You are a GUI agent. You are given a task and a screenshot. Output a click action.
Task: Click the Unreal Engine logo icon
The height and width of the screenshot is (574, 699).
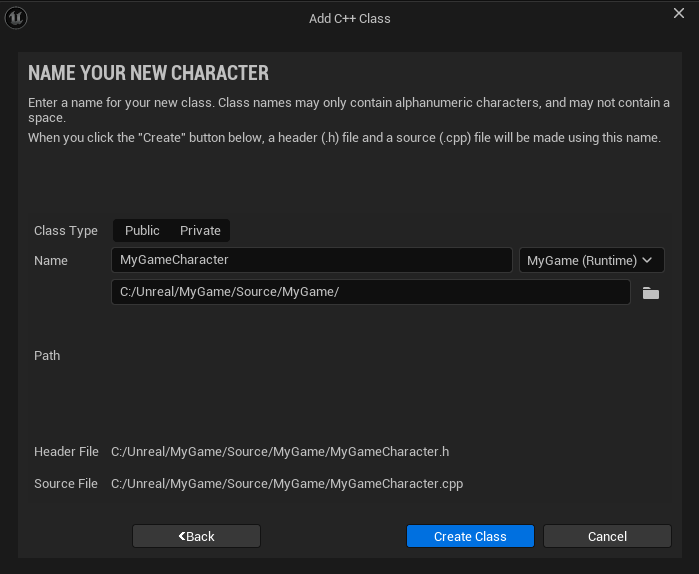pyautogui.click(x=17, y=18)
